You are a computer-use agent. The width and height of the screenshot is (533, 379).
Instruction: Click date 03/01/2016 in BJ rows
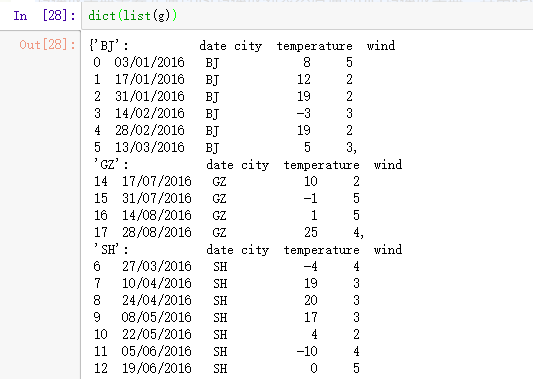[149, 62]
